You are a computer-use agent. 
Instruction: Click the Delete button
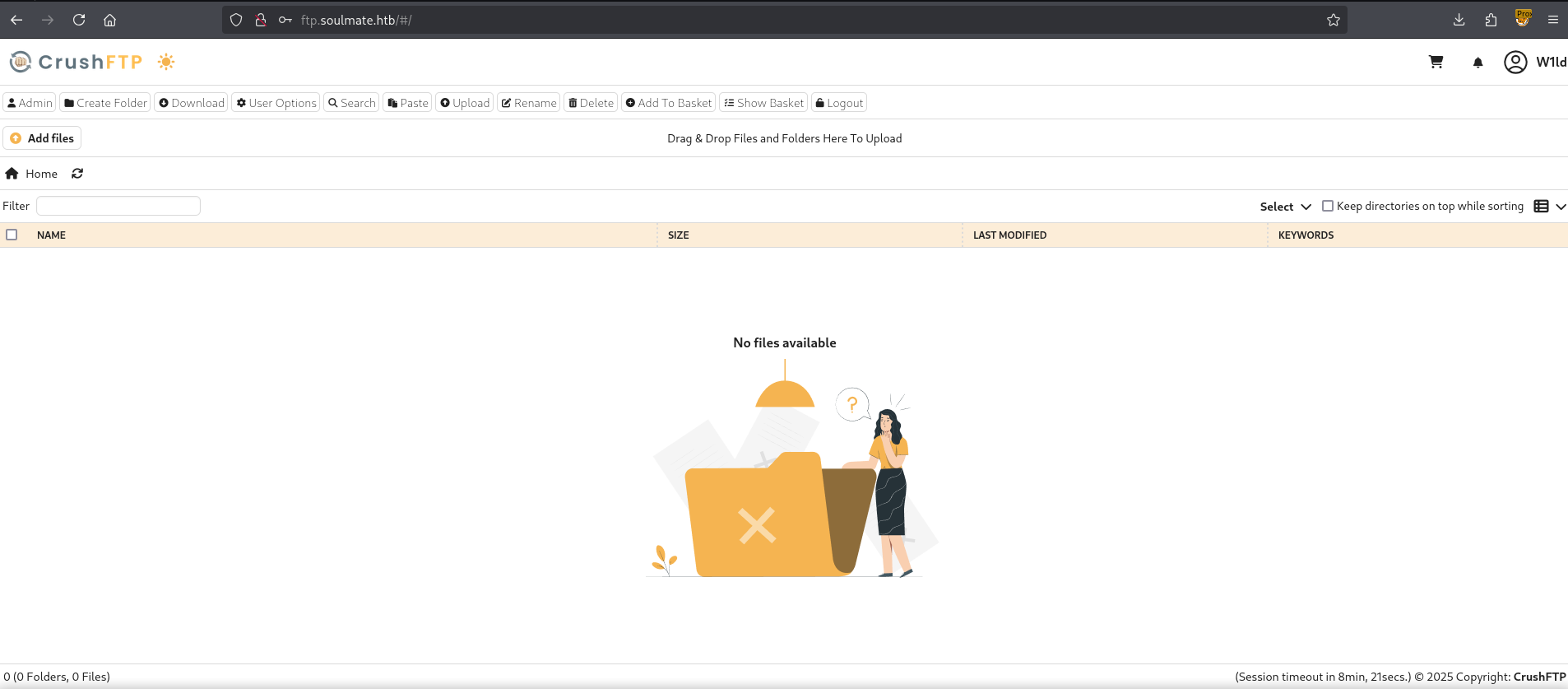pos(591,103)
